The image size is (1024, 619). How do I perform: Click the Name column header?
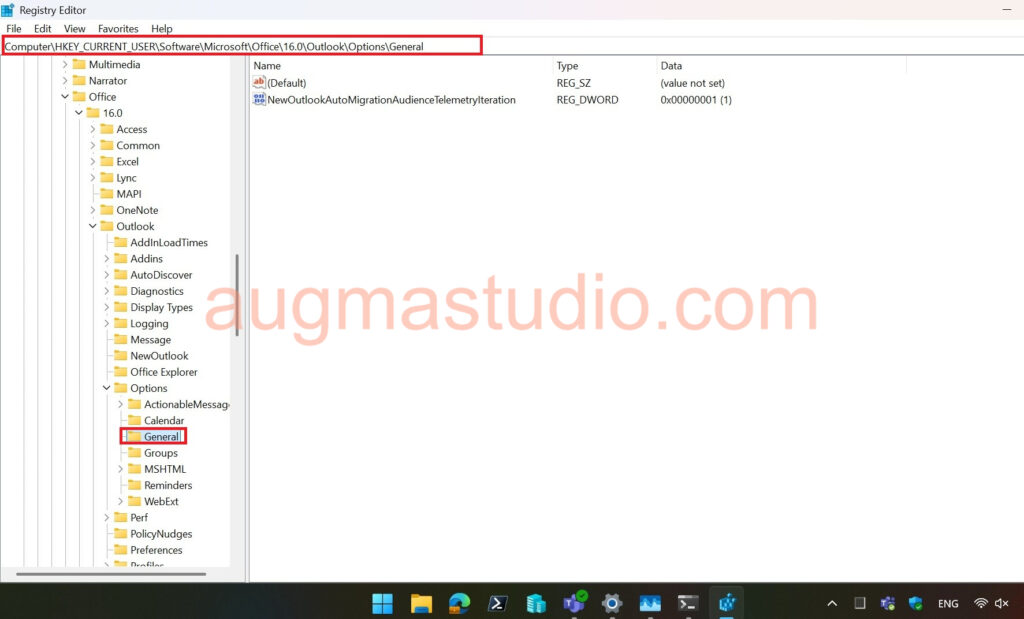267,66
